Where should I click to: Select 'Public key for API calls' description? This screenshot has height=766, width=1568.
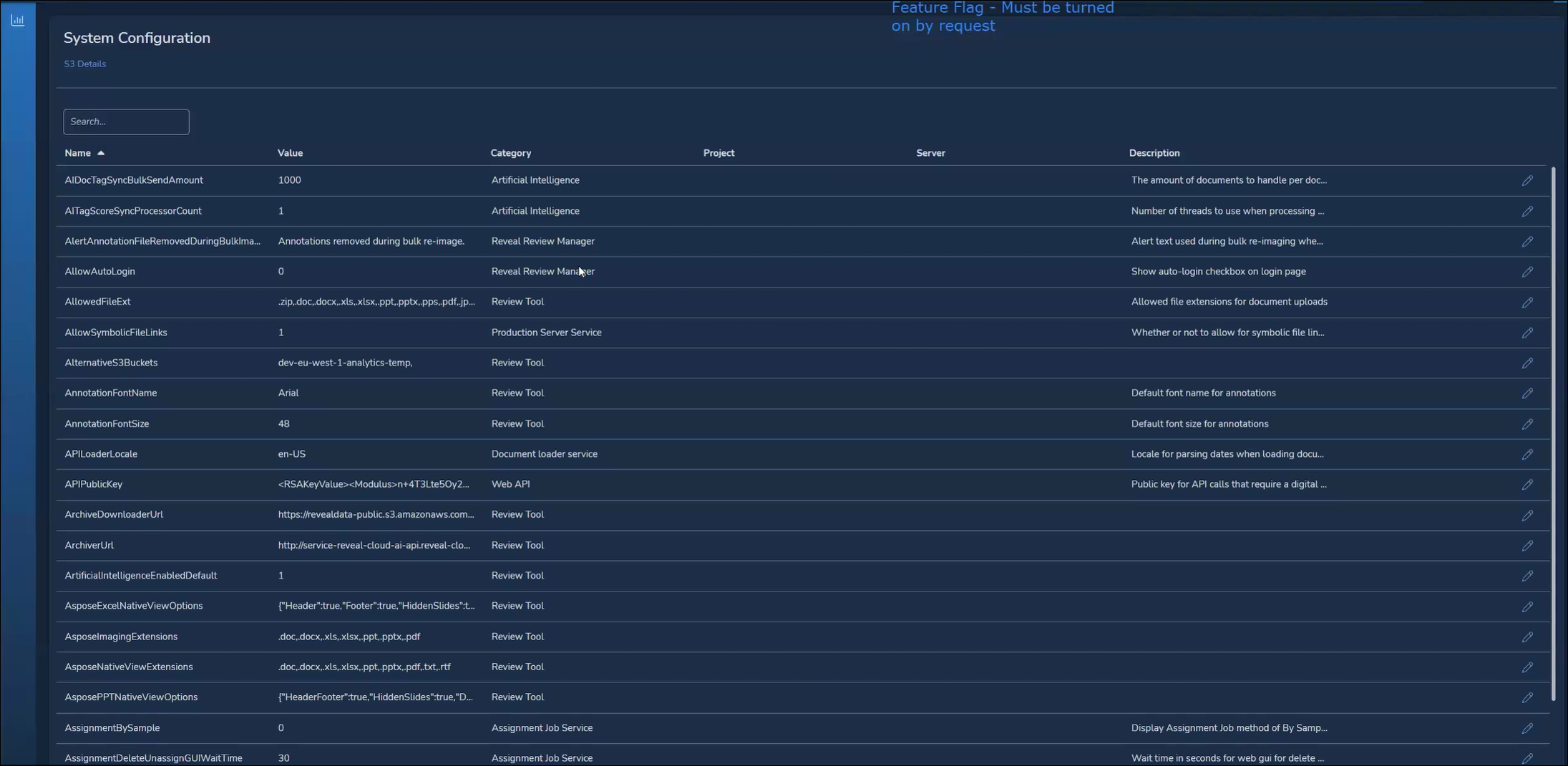[1228, 484]
